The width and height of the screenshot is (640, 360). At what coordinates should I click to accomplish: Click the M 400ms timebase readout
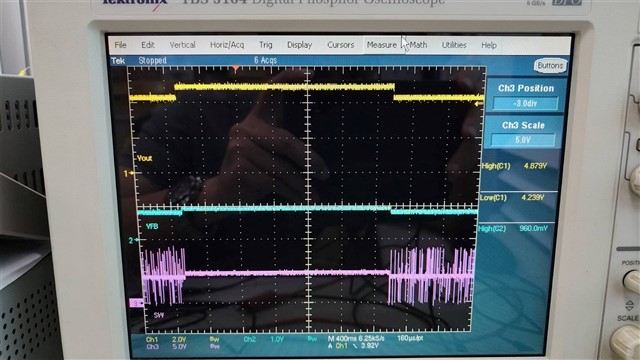pyautogui.click(x=356, y=339)
